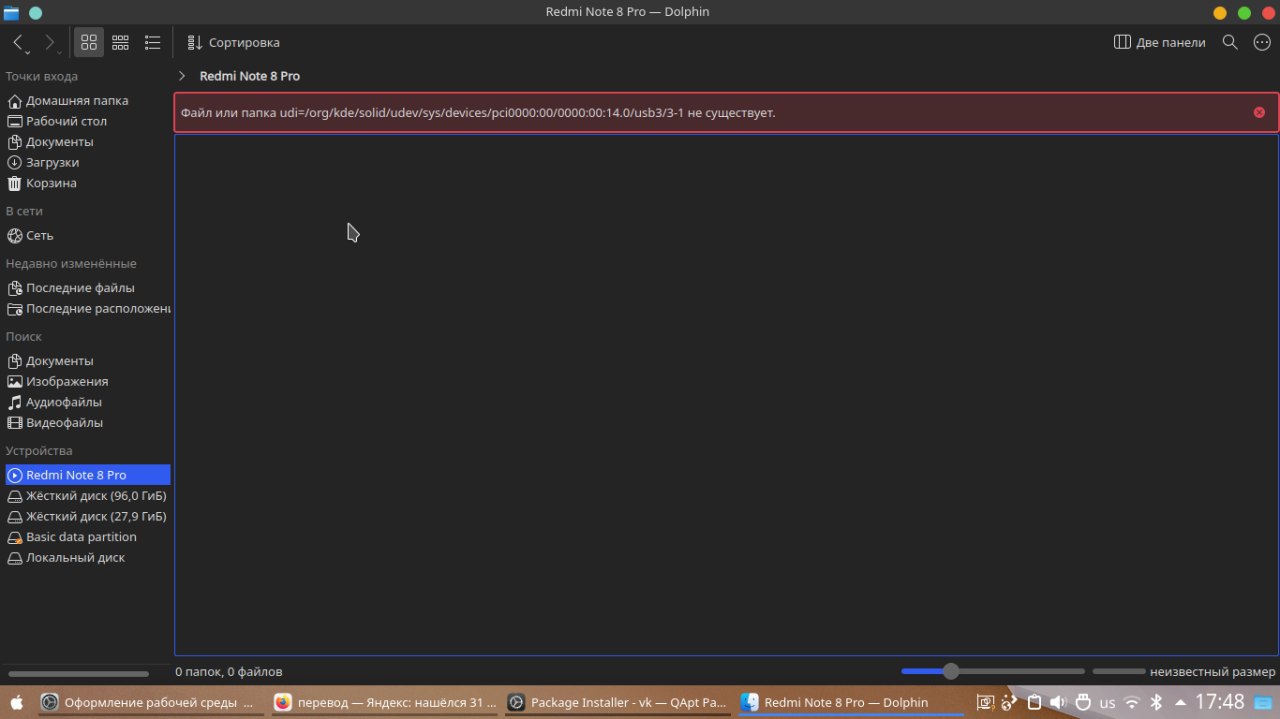The image size is (1280, 719).
Task: Click the sidebar horizontal scrollbar
Action: tap(78, 674)
